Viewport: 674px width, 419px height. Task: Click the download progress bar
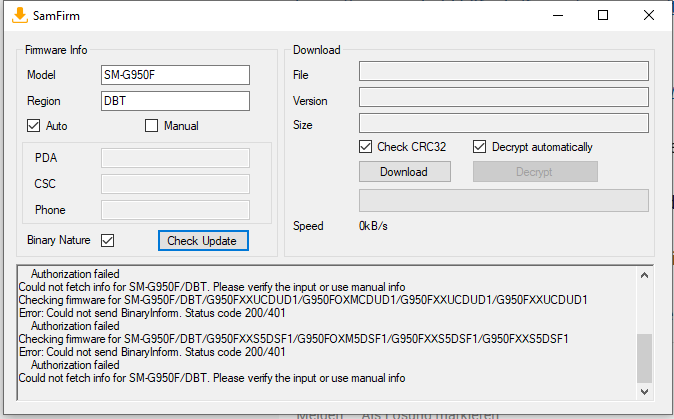tap(504, 200)
